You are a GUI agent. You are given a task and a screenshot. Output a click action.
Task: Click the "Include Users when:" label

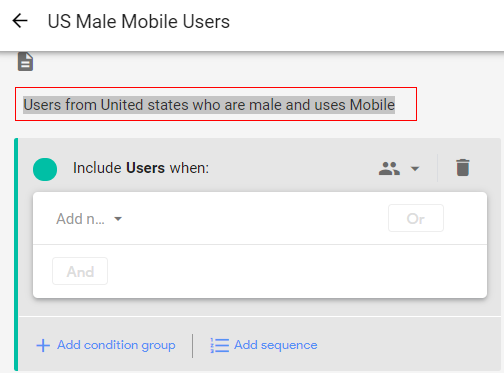click(x=141, y=168)
